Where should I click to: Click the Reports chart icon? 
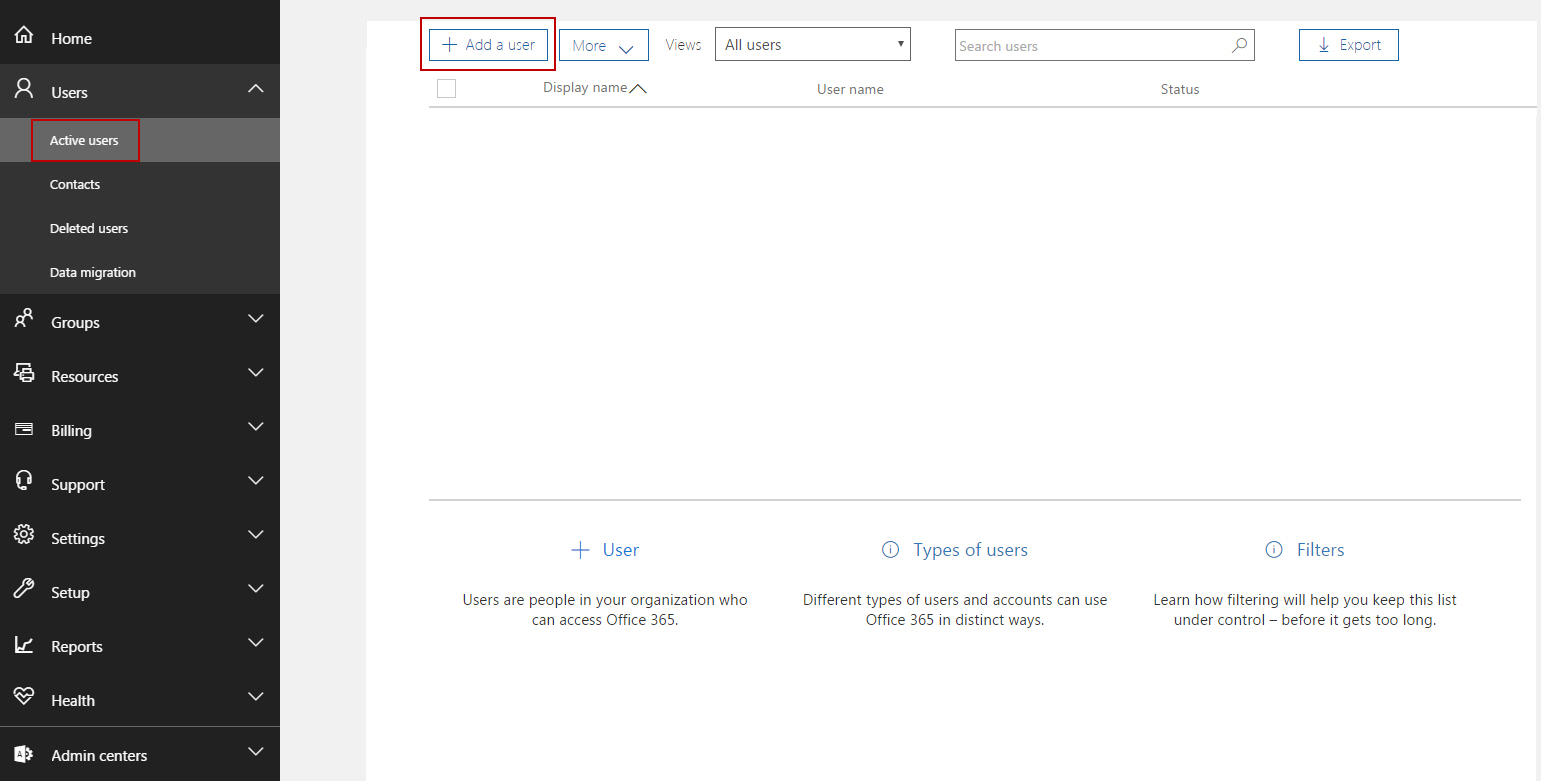(24, 645)
